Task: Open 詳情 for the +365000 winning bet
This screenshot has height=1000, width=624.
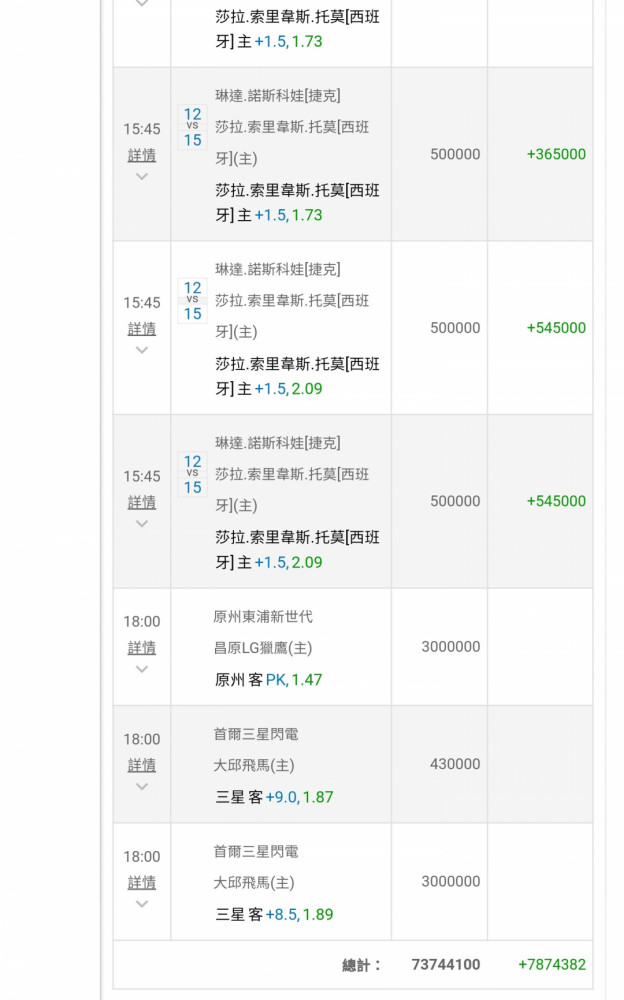Action: pos(142,155)
